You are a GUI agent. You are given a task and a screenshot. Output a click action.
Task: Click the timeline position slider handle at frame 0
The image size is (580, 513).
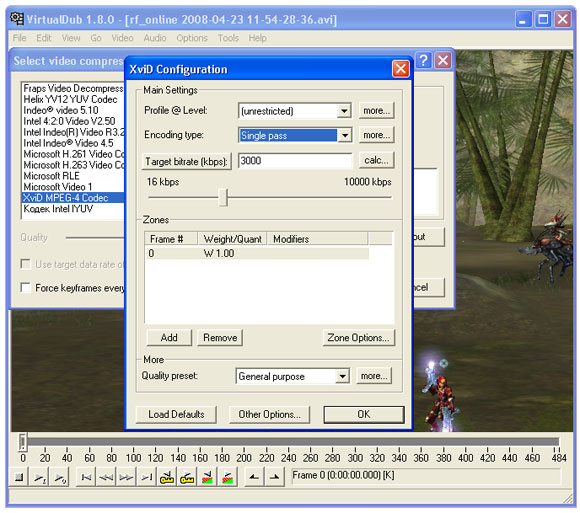coord(23,442)
